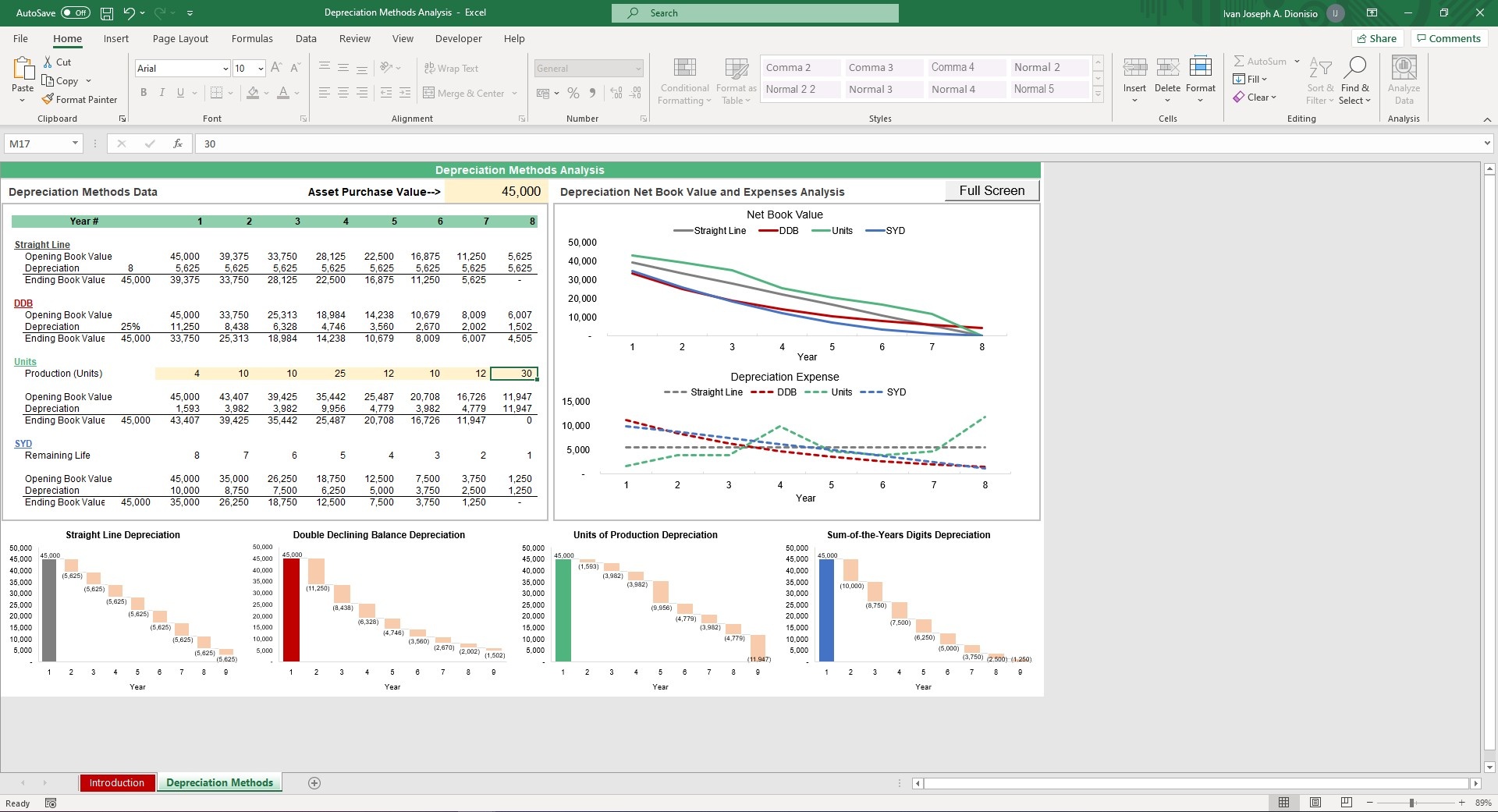Click the zoom slider handle
This screenshot has width=1498, height=812.
pos(1411,803)
